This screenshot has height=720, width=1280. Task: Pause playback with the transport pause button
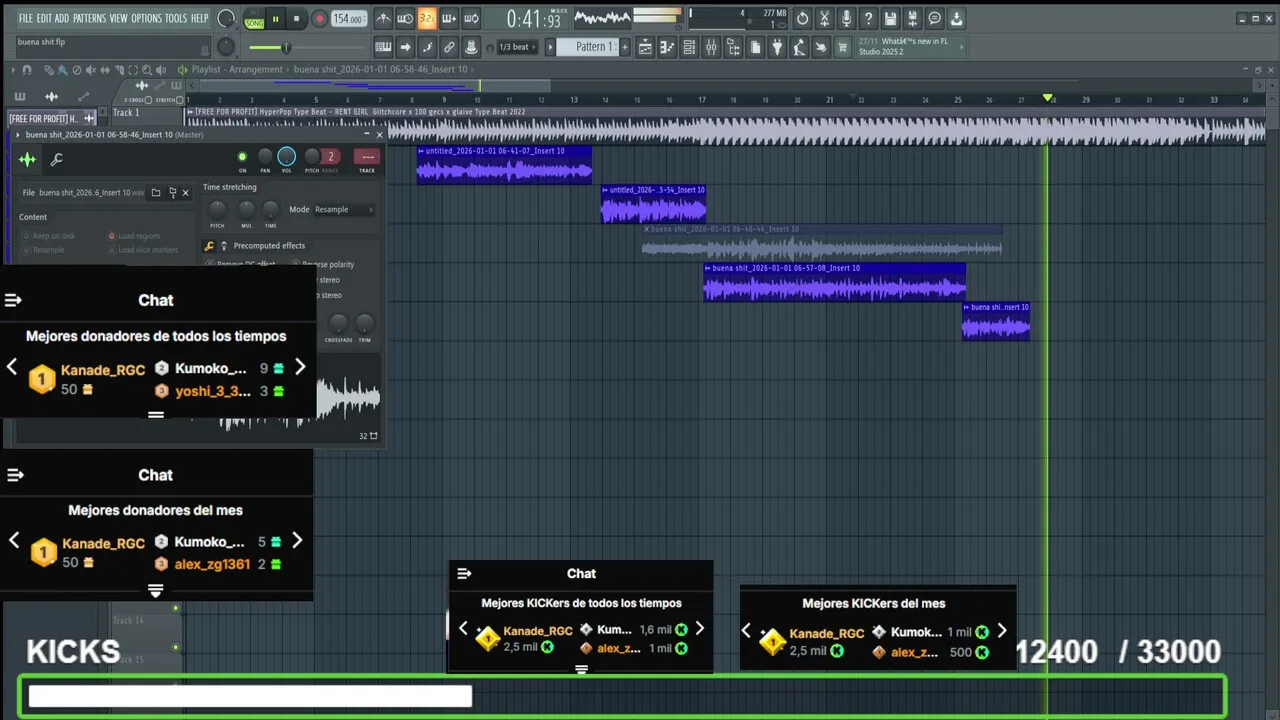[x=275, y=19]
